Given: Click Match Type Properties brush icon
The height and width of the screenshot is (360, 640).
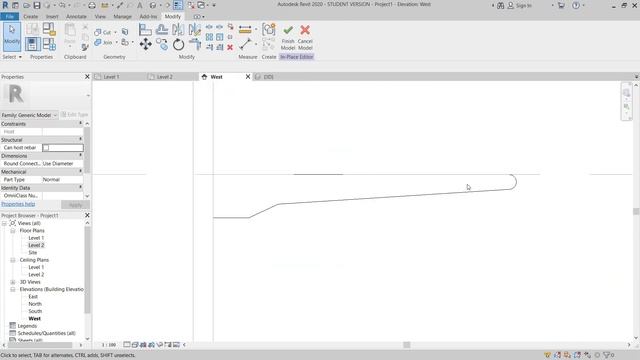Looking at the screenshot, I should (85, 47).
